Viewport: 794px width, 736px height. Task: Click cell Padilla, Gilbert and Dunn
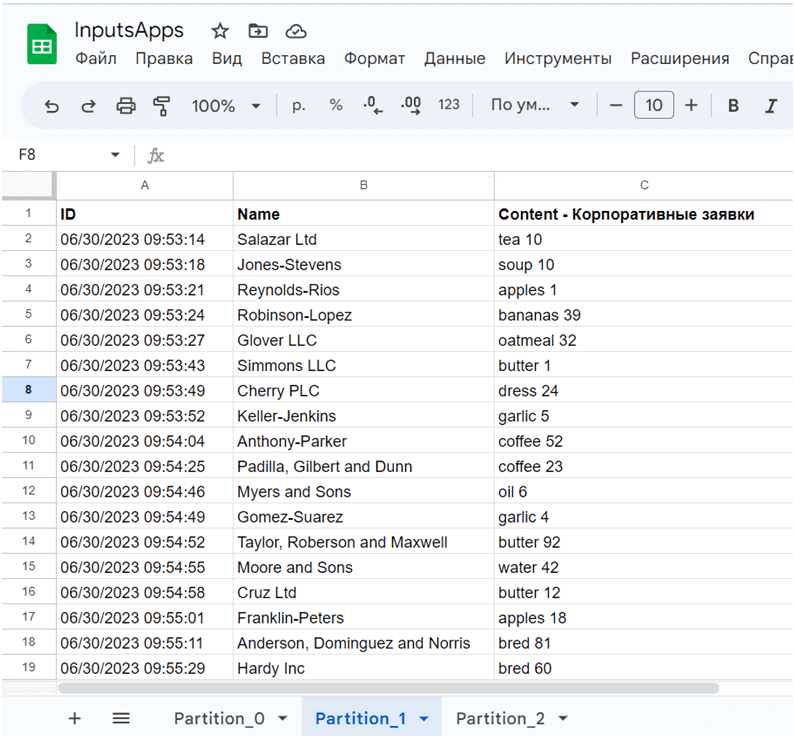coord(364,467)
